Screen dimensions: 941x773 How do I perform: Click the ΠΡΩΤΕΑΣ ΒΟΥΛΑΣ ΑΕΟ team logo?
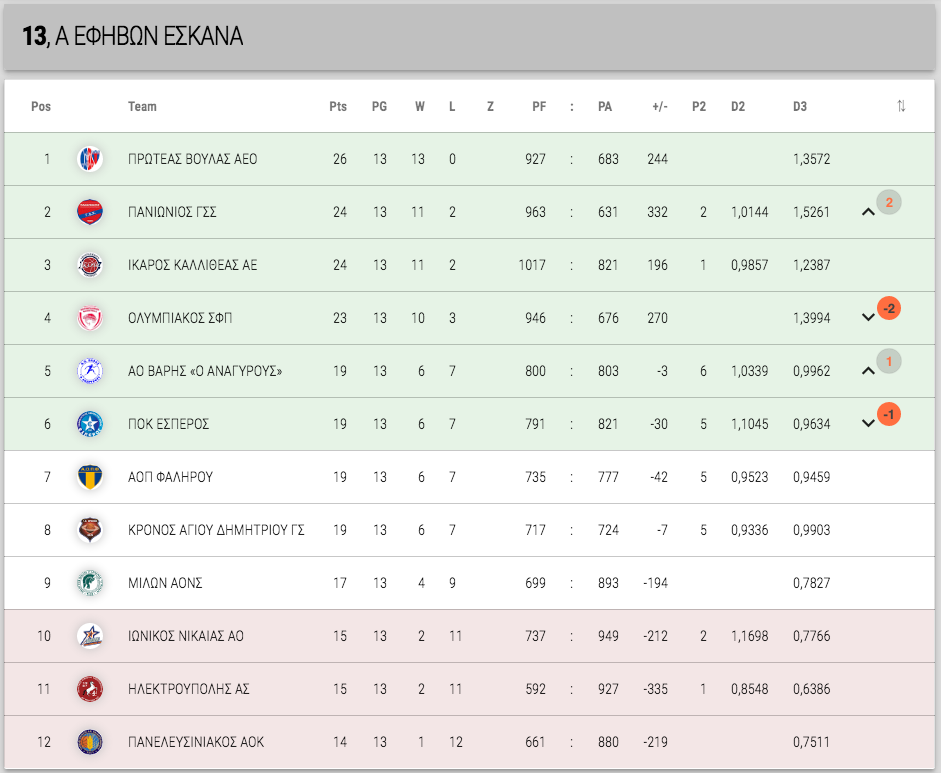90,159
